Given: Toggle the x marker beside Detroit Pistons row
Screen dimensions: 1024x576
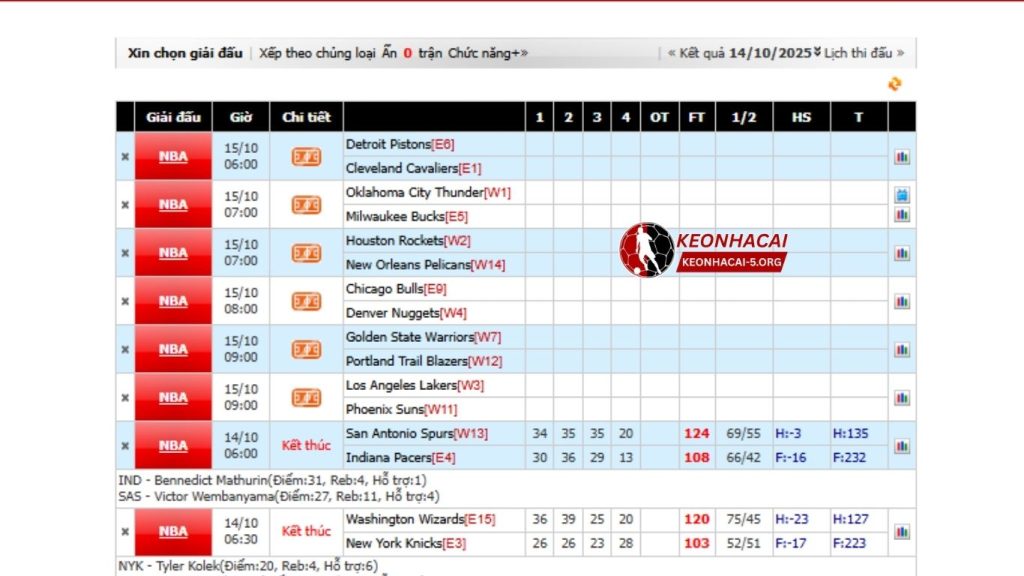Looking at the screenshot, I should (124, 156).
